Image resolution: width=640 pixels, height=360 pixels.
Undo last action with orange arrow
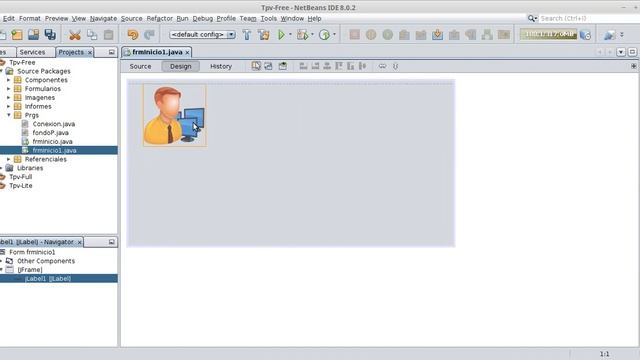click(133, 35)
